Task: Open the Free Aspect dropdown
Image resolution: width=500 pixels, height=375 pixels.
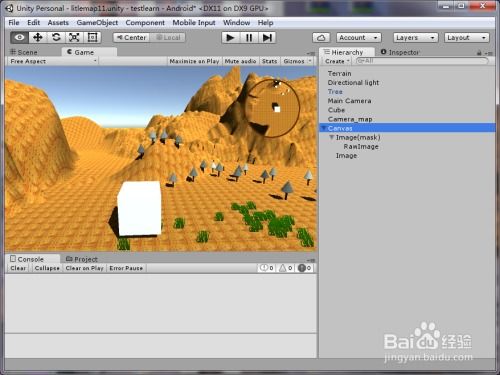Action: pyautogui.click(x=53, y=61)
